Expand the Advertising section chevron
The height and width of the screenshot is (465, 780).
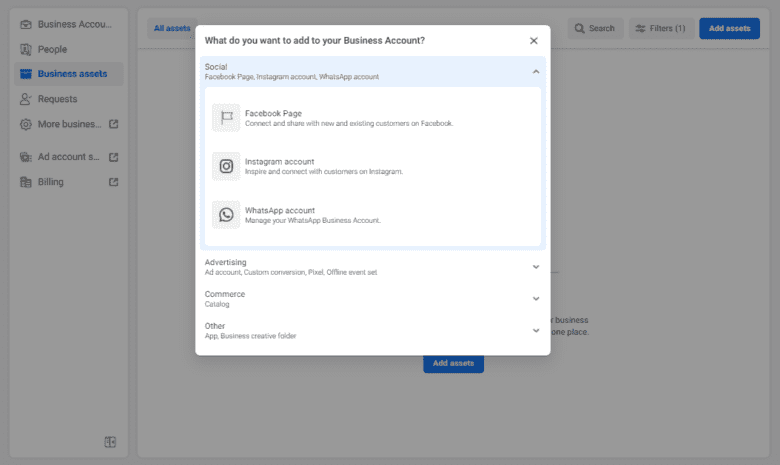point(536,267)
